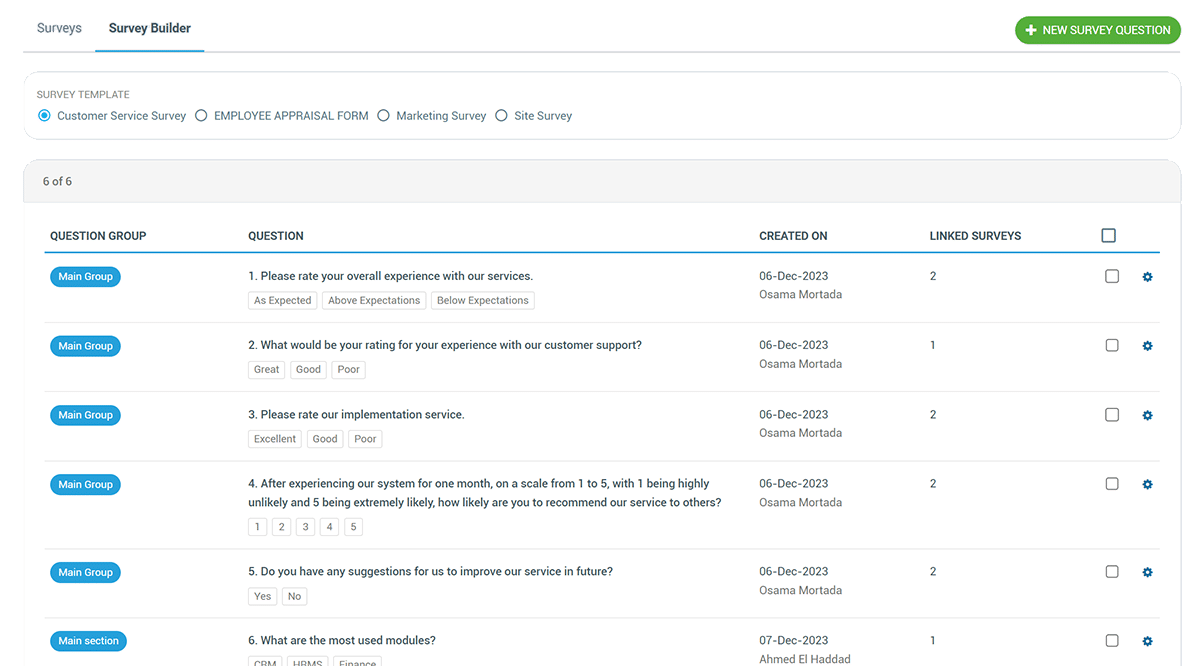Open settings gear for the suggestions question
The height and width of the screenshot is (666, 1200).
[x=1147, y=571]
